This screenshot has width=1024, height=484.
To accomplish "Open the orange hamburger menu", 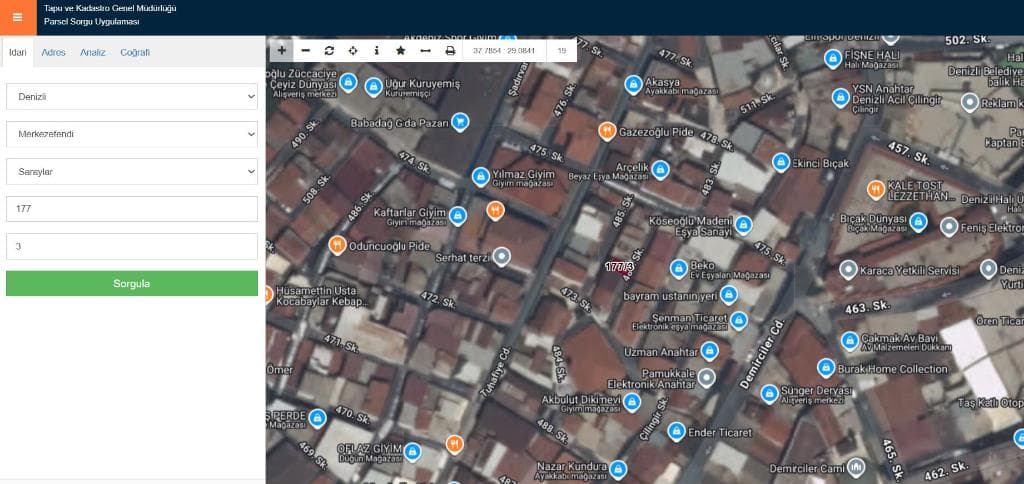I will [x=18, y=18].
